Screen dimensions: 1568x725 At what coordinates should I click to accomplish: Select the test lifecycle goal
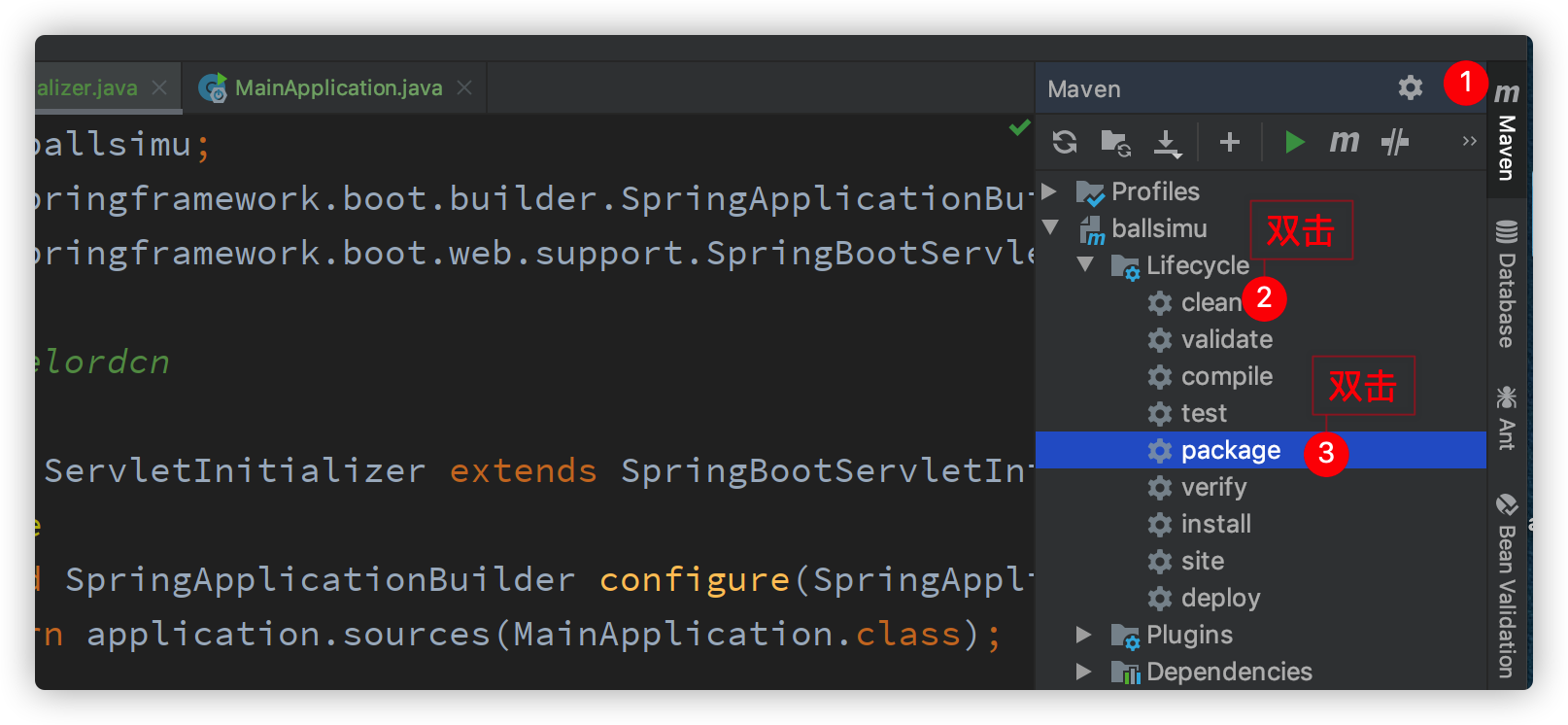click(1204, 413)
